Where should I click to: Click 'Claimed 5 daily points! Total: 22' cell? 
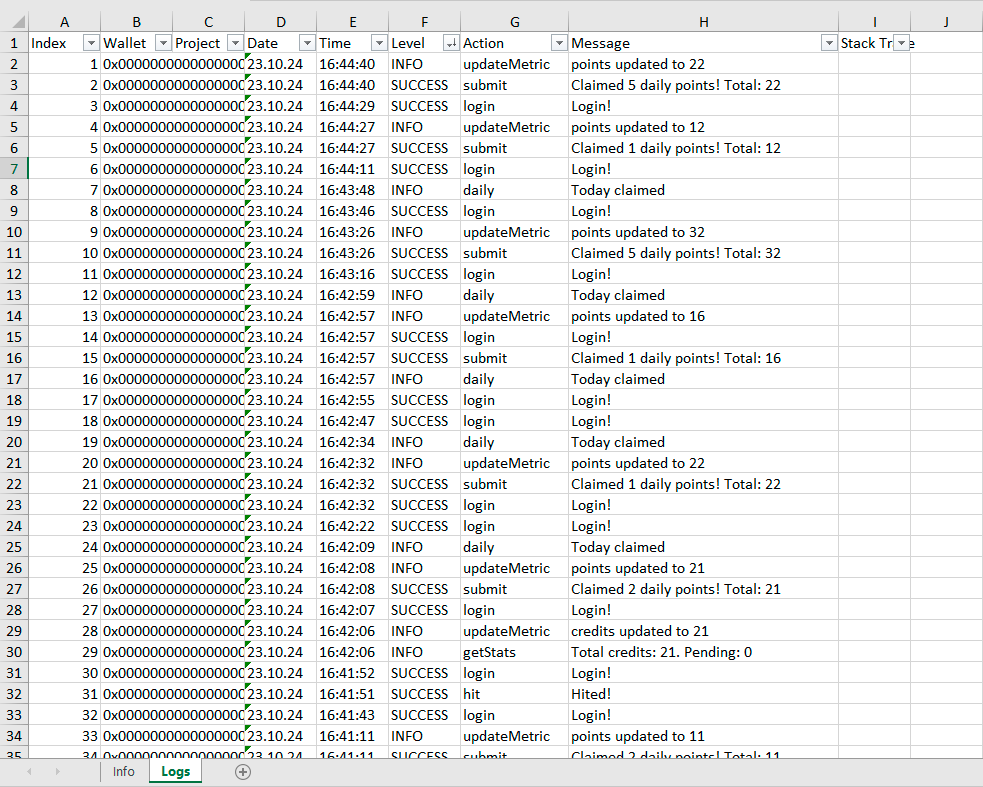tap(703, 85)
